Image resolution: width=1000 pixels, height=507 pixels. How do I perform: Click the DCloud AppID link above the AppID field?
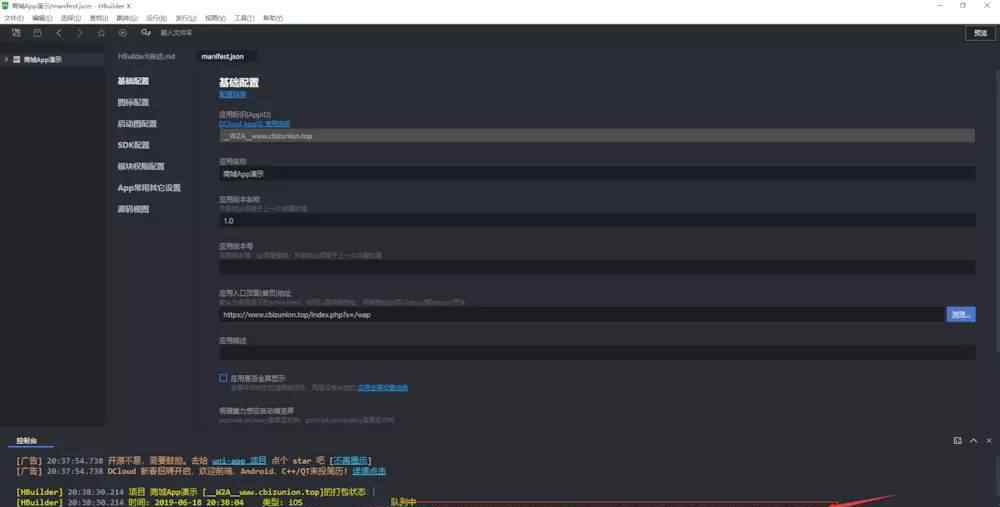pyautogui.click(x=254, y=124)
